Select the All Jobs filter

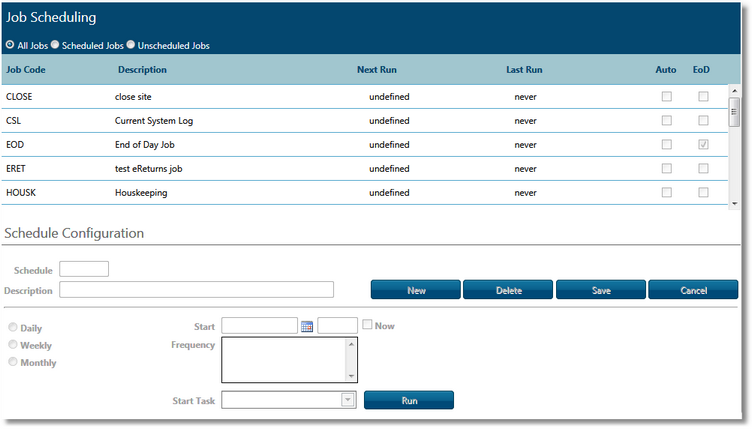click(x=10, y=45)
